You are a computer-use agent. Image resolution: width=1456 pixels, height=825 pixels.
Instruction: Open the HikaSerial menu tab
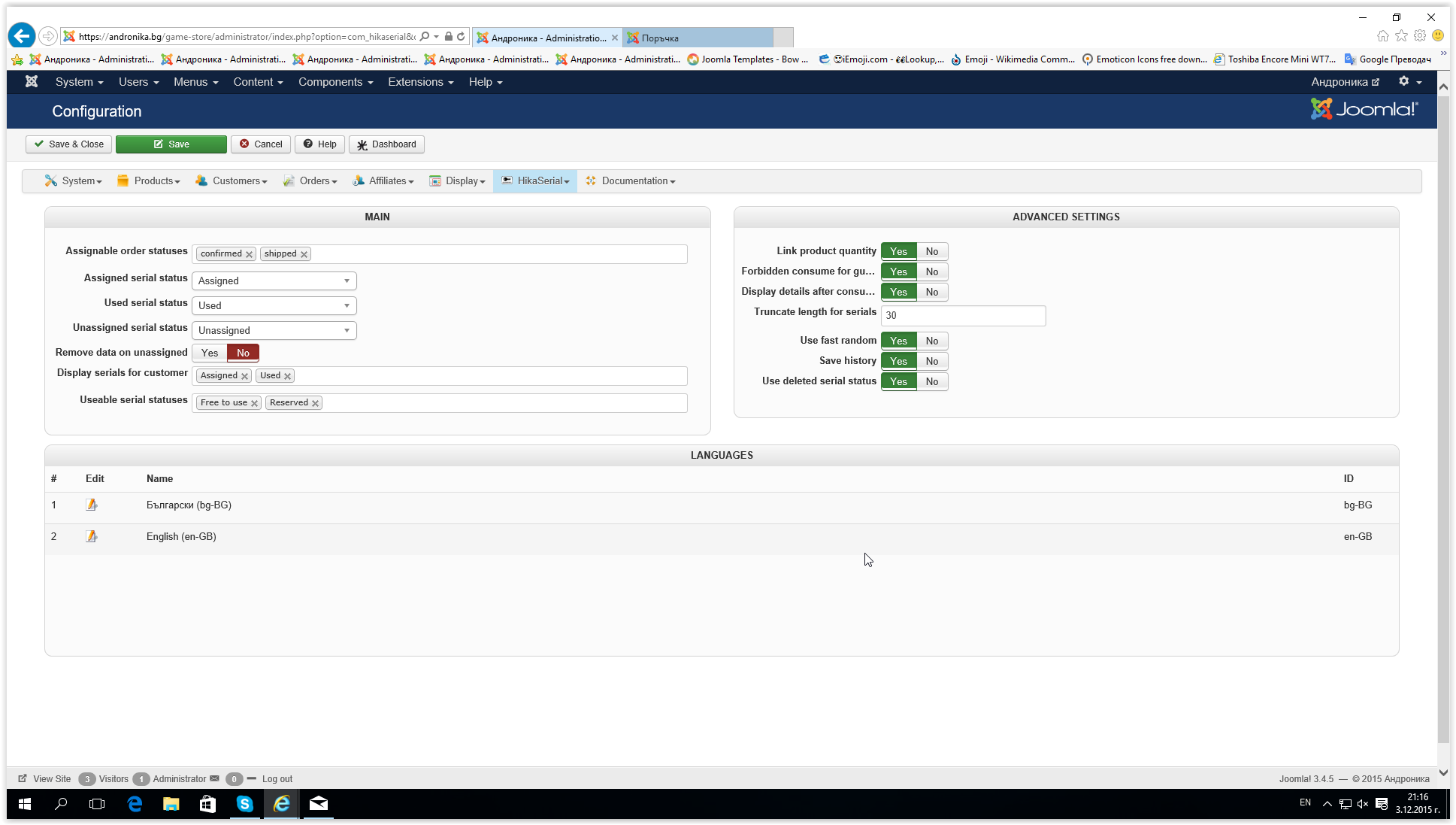(x=535, y=180)
